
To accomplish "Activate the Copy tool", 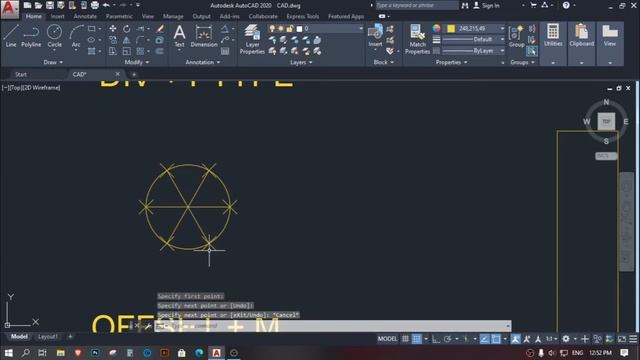I will pyautogui.click(x=113, y=40).
